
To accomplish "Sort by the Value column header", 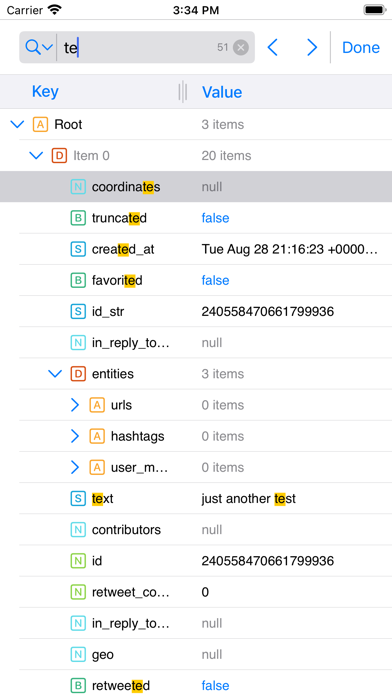I will [222, 92].
